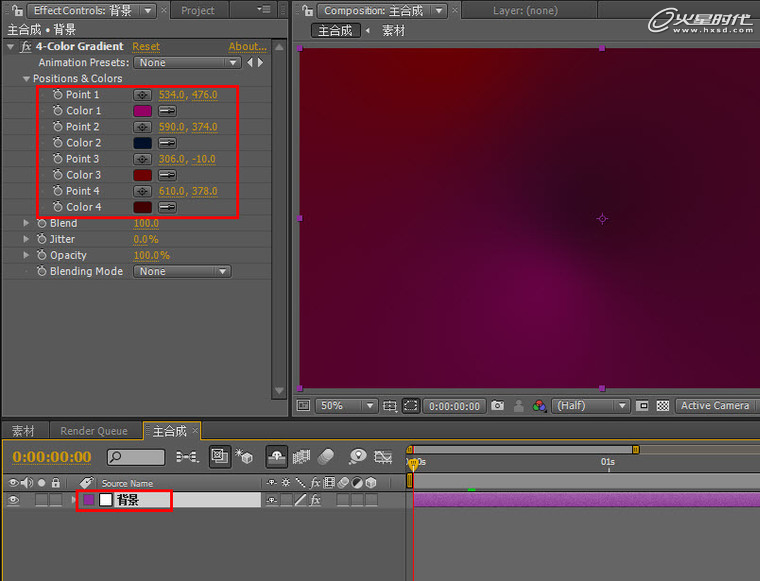The width and height of the screenshot is (760, 581).
Task: Open the Color 3 red swatch
Action: 142,175
